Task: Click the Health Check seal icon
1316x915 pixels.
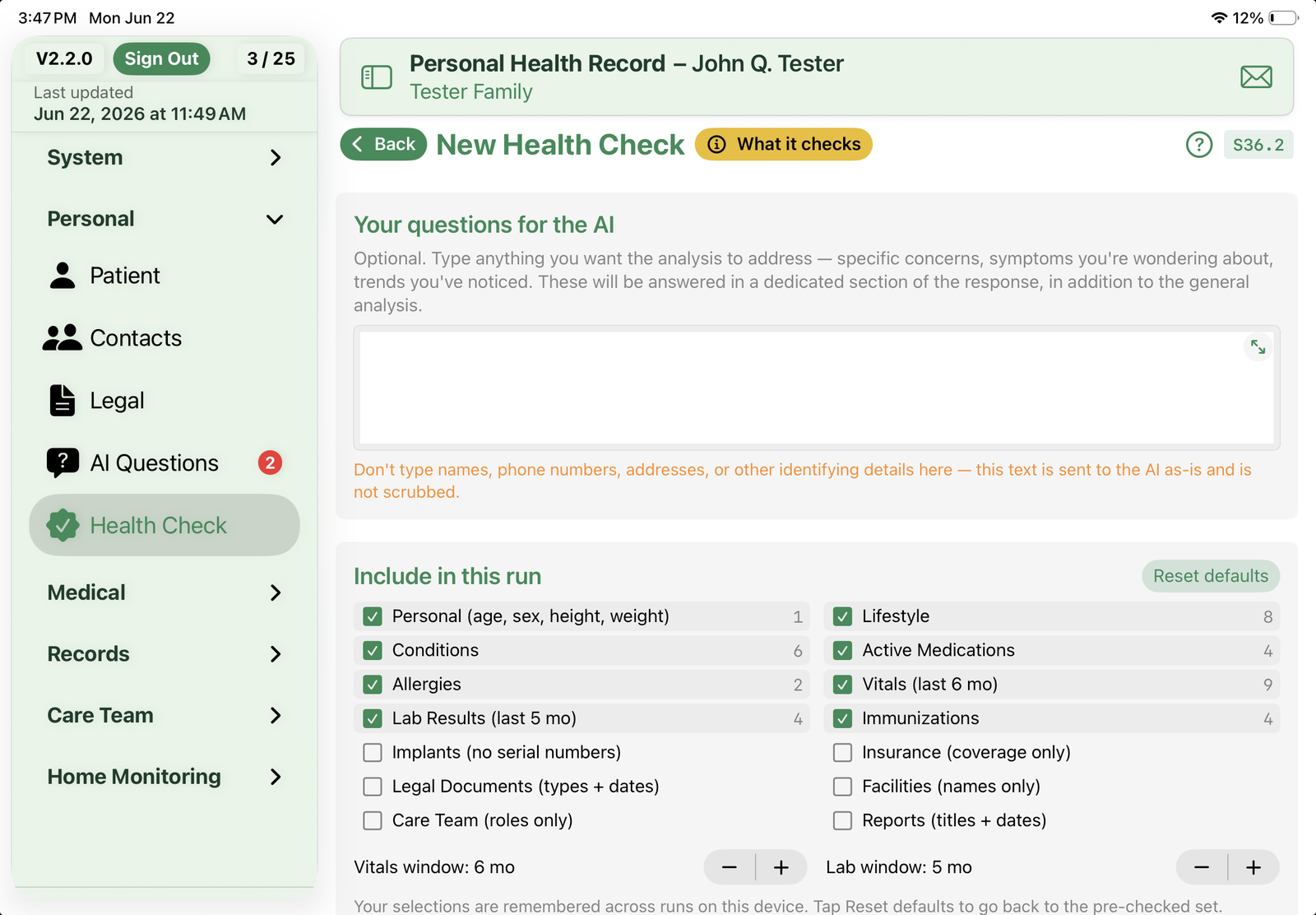Action: point(63,525)
